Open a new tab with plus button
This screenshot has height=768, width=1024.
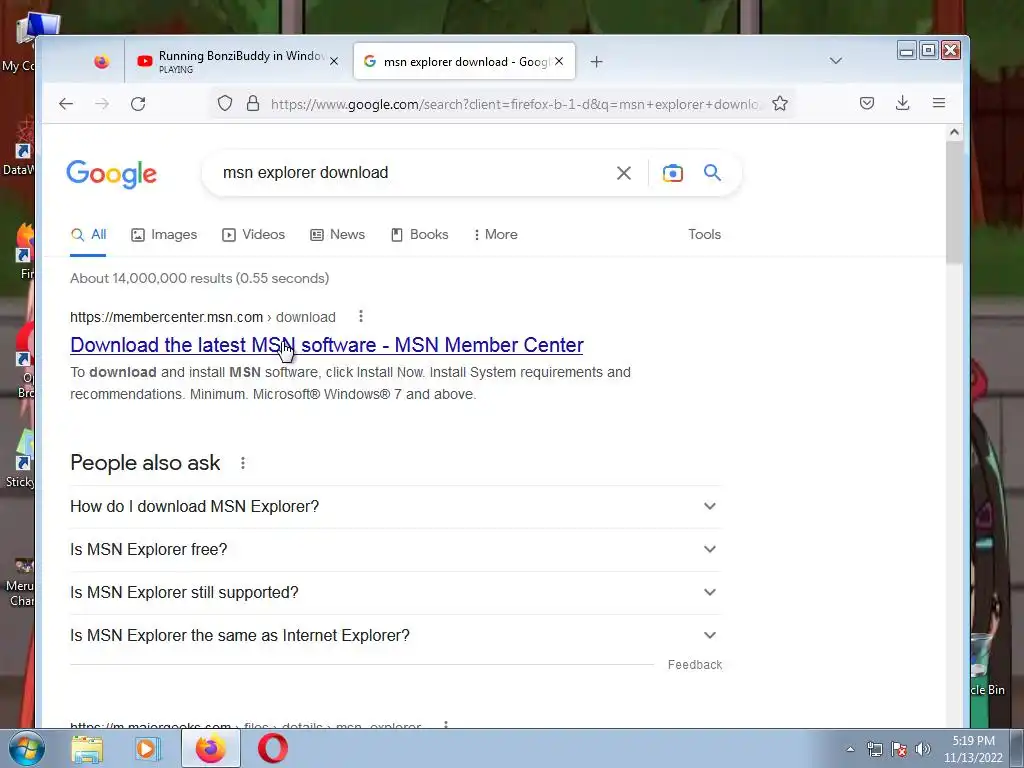coord(596,61)
